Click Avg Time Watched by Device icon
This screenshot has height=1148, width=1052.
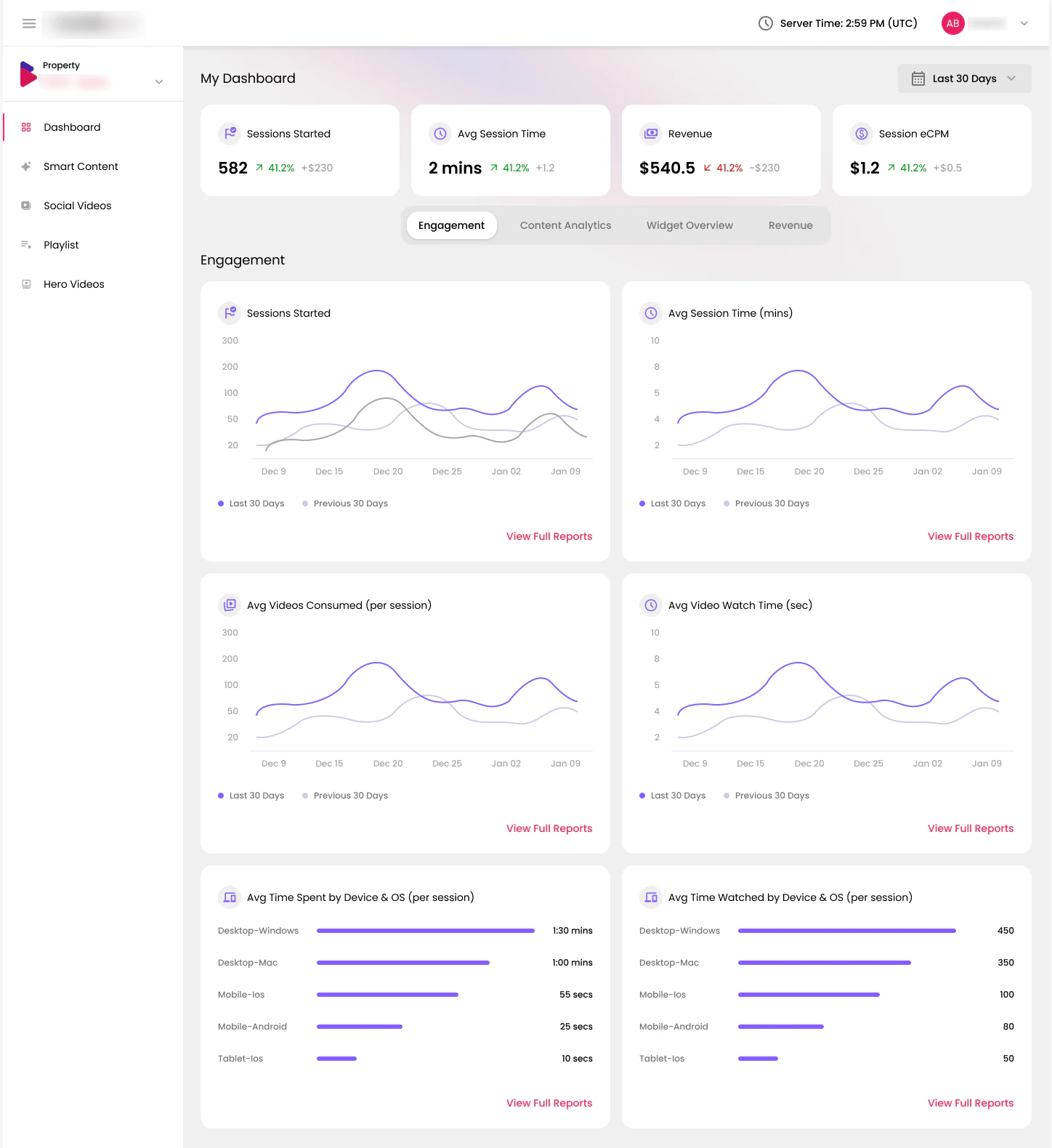[651, 897]
